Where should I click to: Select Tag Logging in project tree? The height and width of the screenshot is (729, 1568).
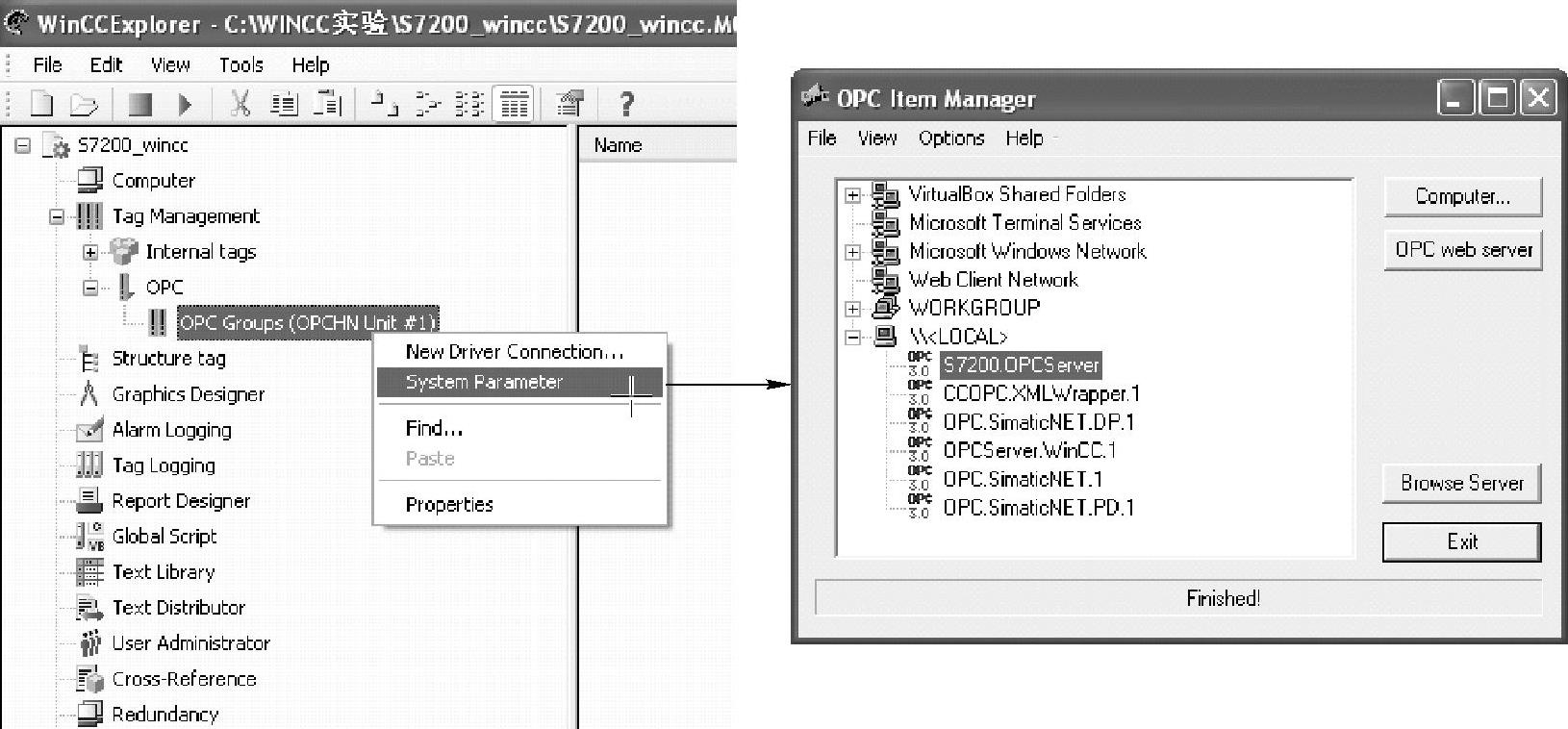164,465
